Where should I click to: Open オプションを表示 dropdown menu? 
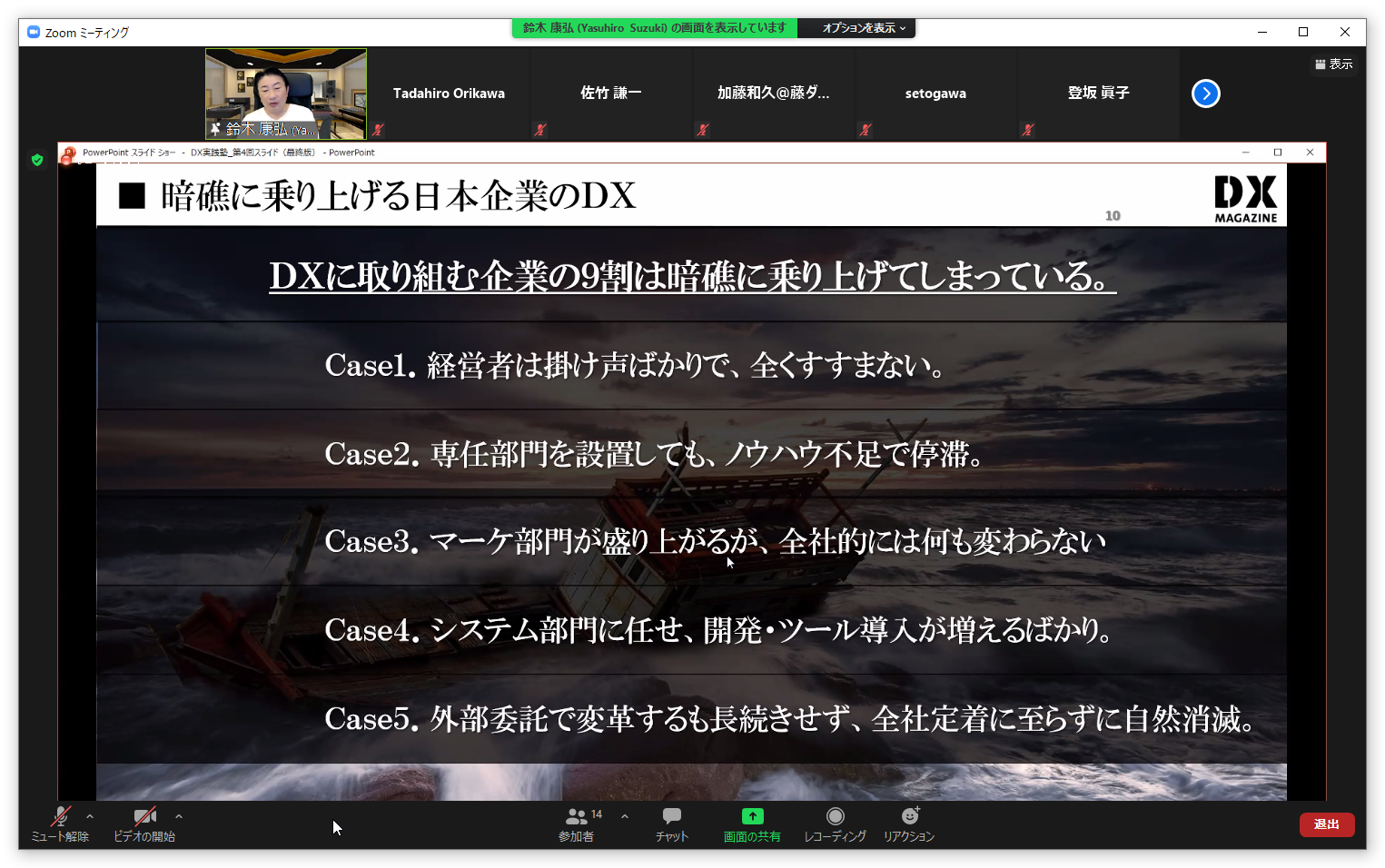[864, 28]
